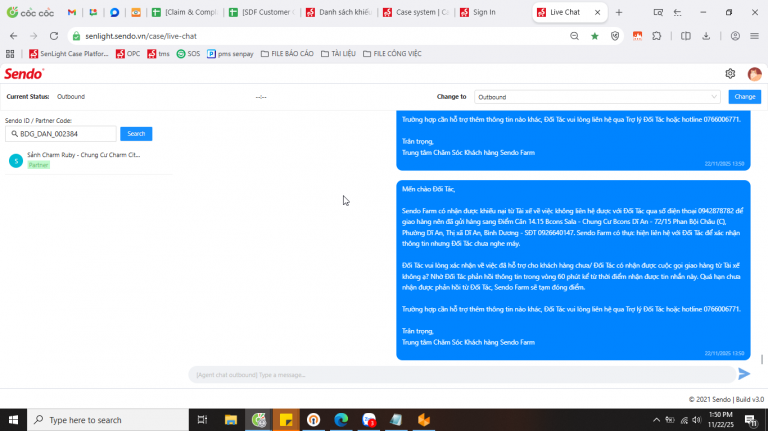Open the Gmail pinned tab
The height and width of the screenshot is (431, 768).
coord(72,12)
